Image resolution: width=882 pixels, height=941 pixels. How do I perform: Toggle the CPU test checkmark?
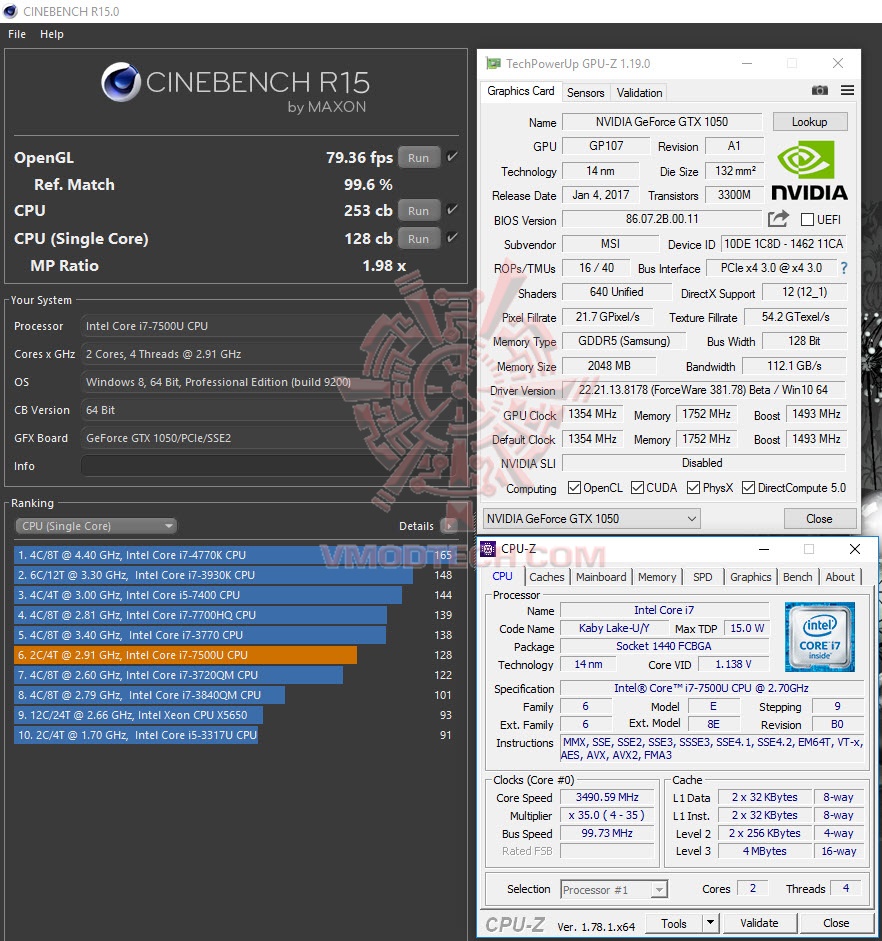(x=452, y=209)
